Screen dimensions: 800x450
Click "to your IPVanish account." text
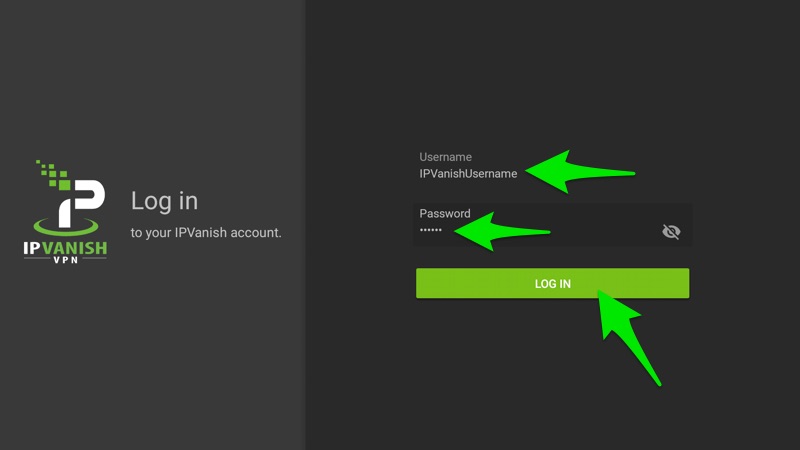[206, 233]
